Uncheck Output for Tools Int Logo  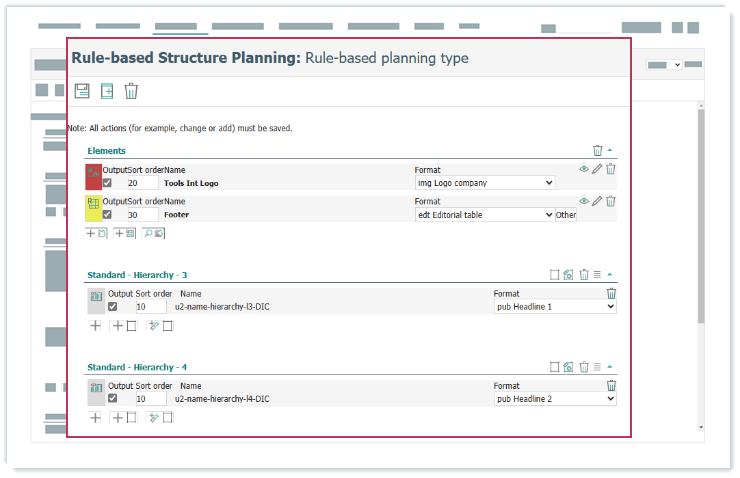pos(107,183)
